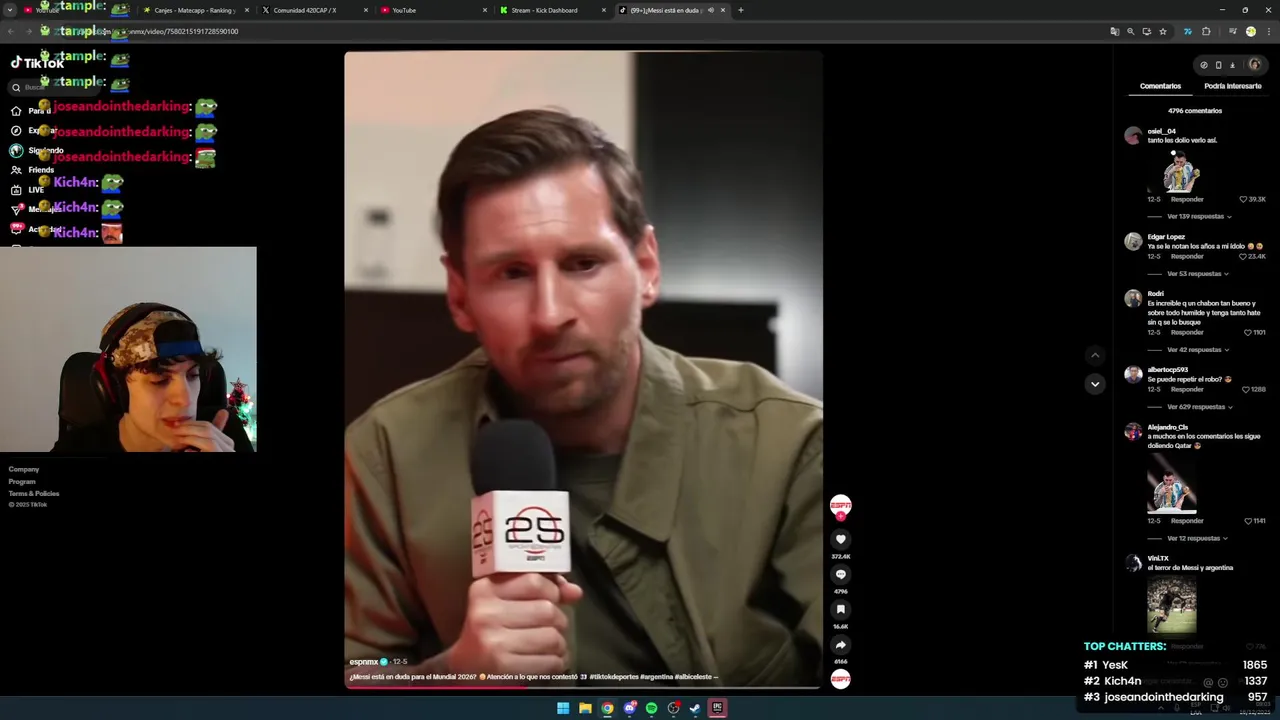Open Chrome zoom magnifier icon in address bar
Screen dimensions: 1280x720
click(1131, 31)
